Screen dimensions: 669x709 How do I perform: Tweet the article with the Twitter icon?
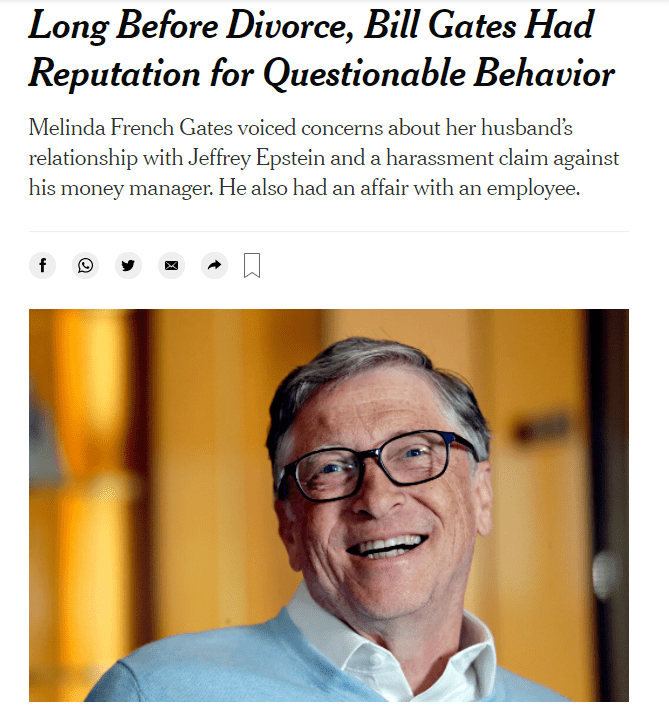pyautogui.click(x=128, y=265)
